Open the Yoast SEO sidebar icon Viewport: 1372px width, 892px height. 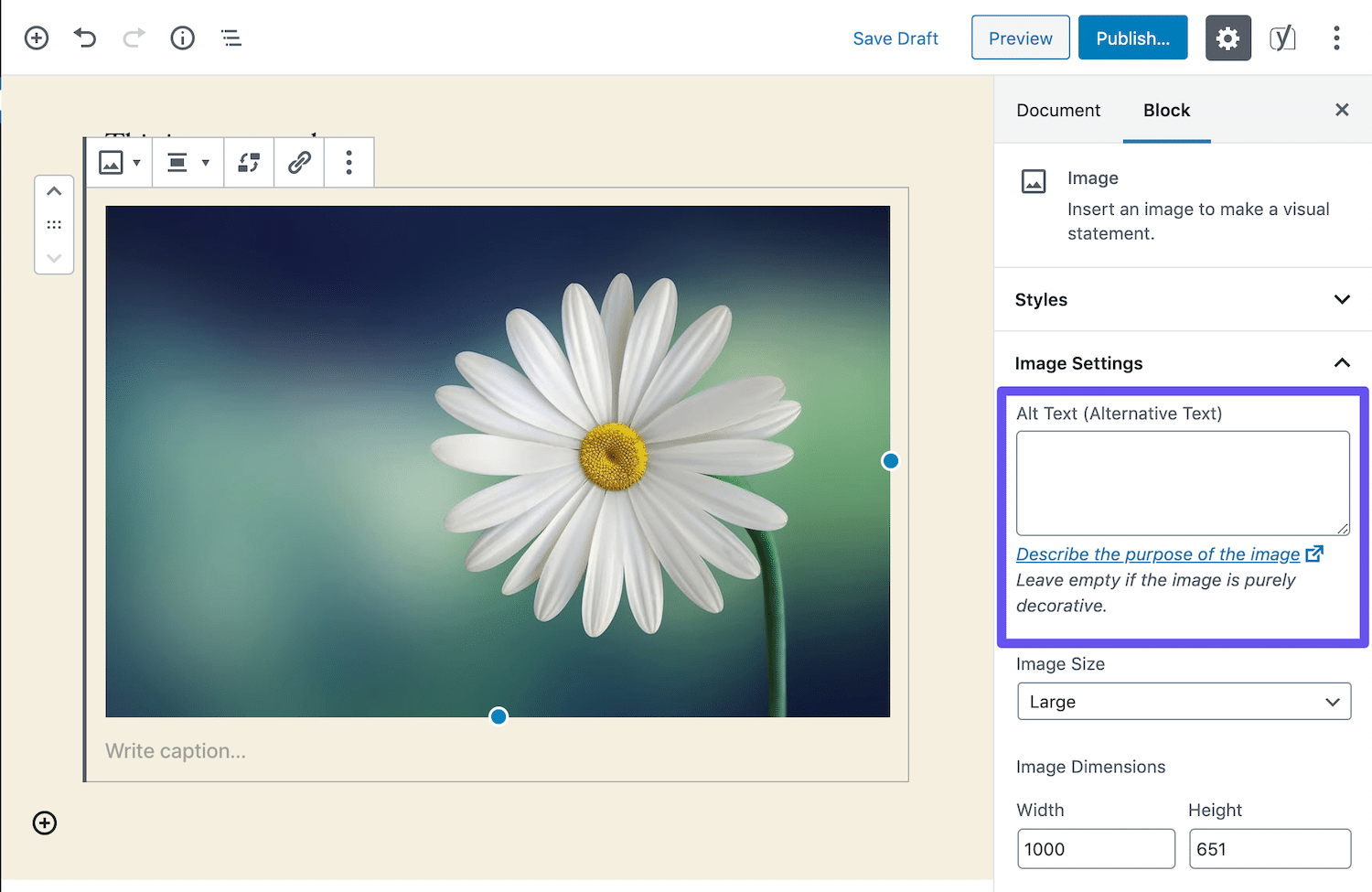point(1282,38)
